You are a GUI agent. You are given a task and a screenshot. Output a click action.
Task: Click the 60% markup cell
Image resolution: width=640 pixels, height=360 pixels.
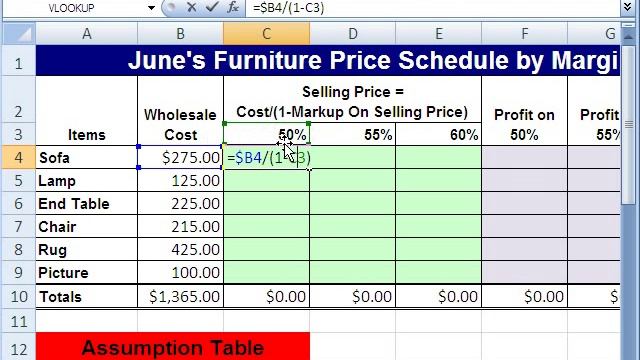click(439, 134)
